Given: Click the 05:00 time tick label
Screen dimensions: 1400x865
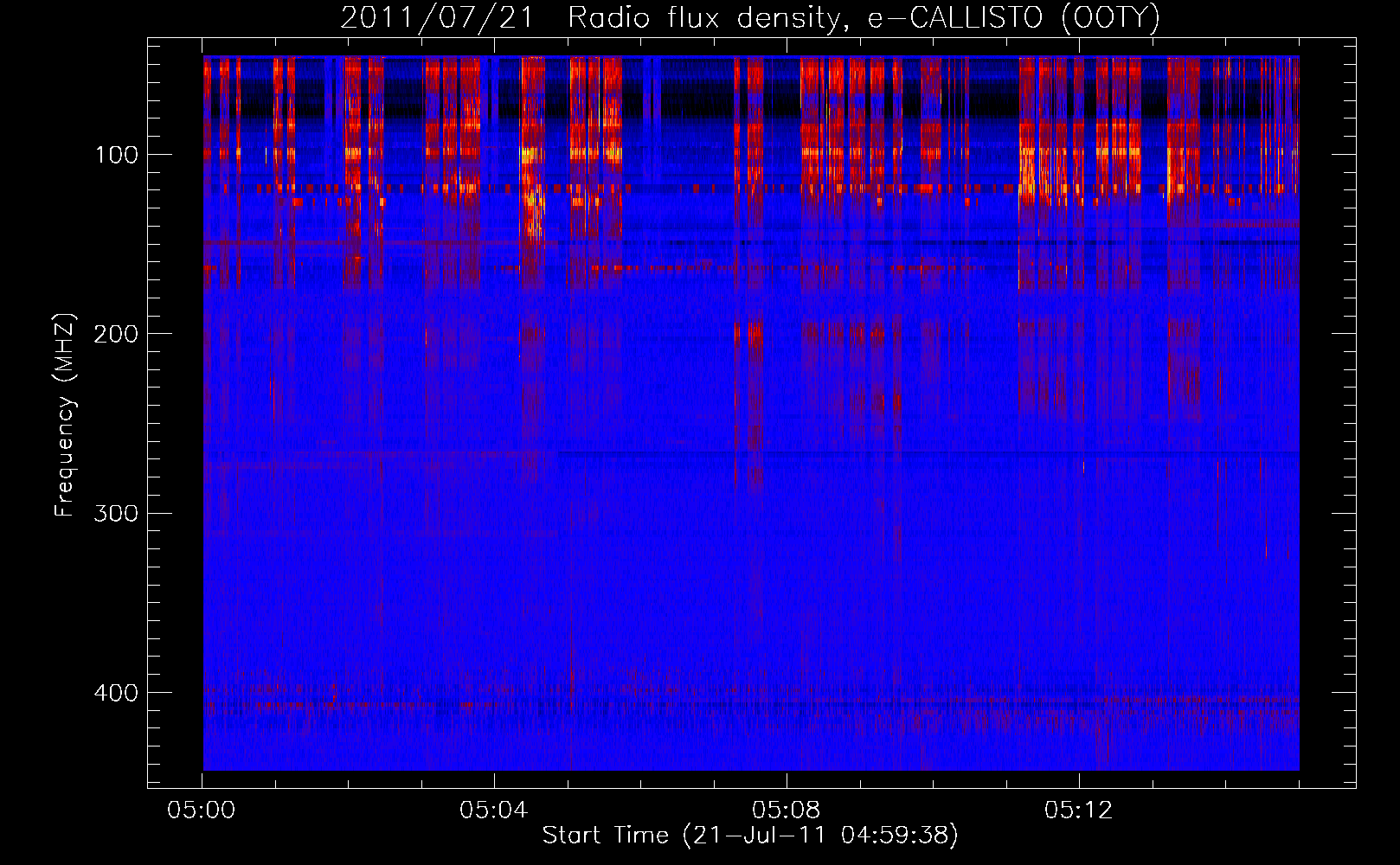Looking at the screenshot, I should (202, 811).
